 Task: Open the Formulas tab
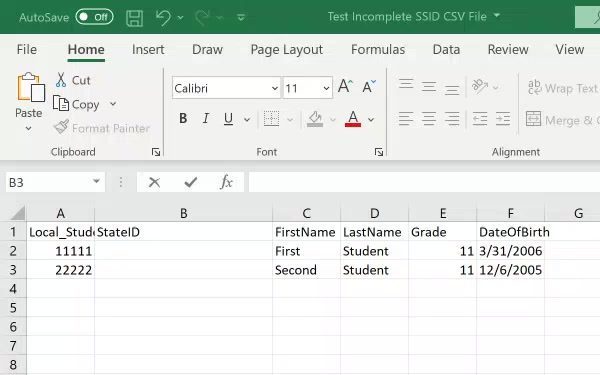click(x=378, y=49)
